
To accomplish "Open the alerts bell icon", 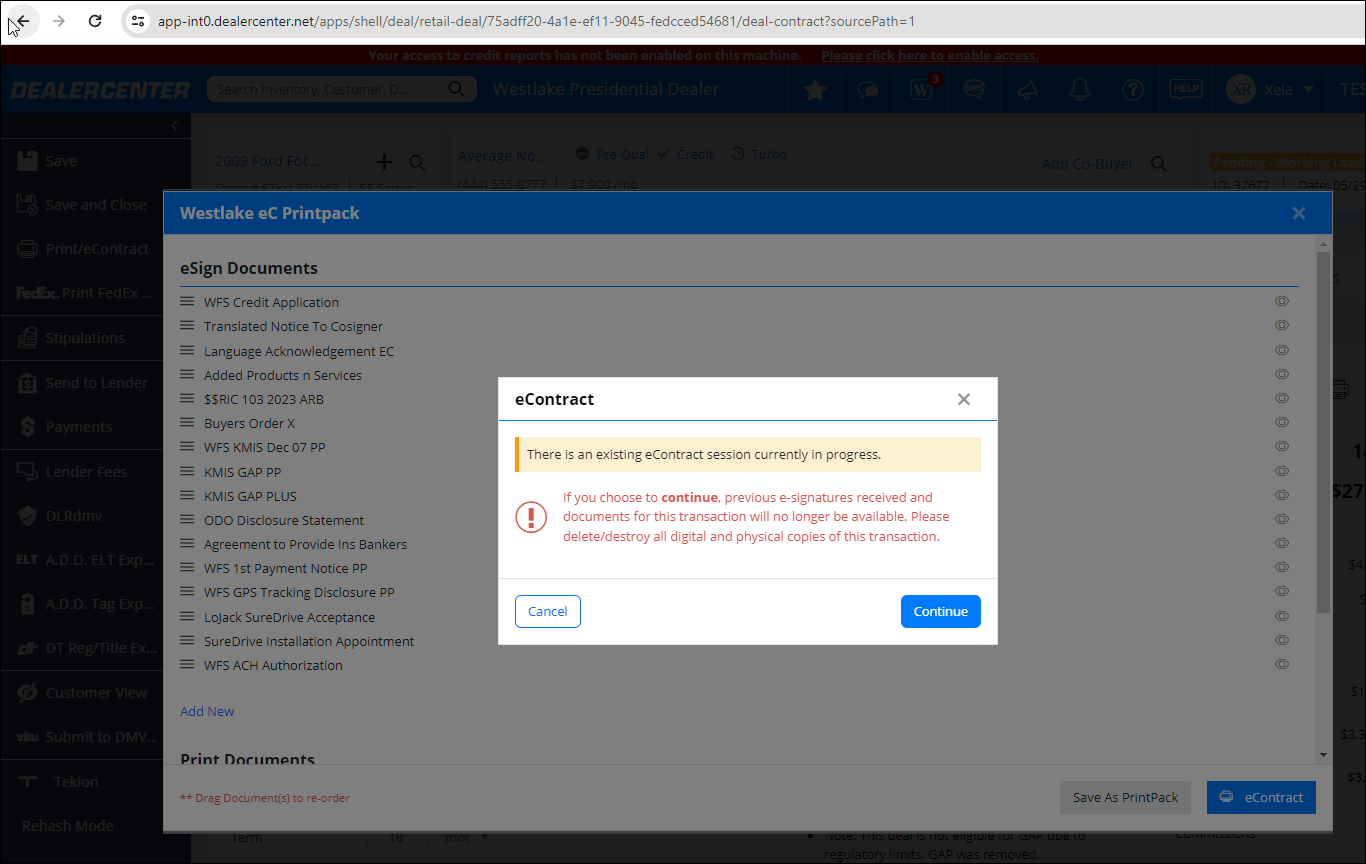I will (x=1080, y=90).
